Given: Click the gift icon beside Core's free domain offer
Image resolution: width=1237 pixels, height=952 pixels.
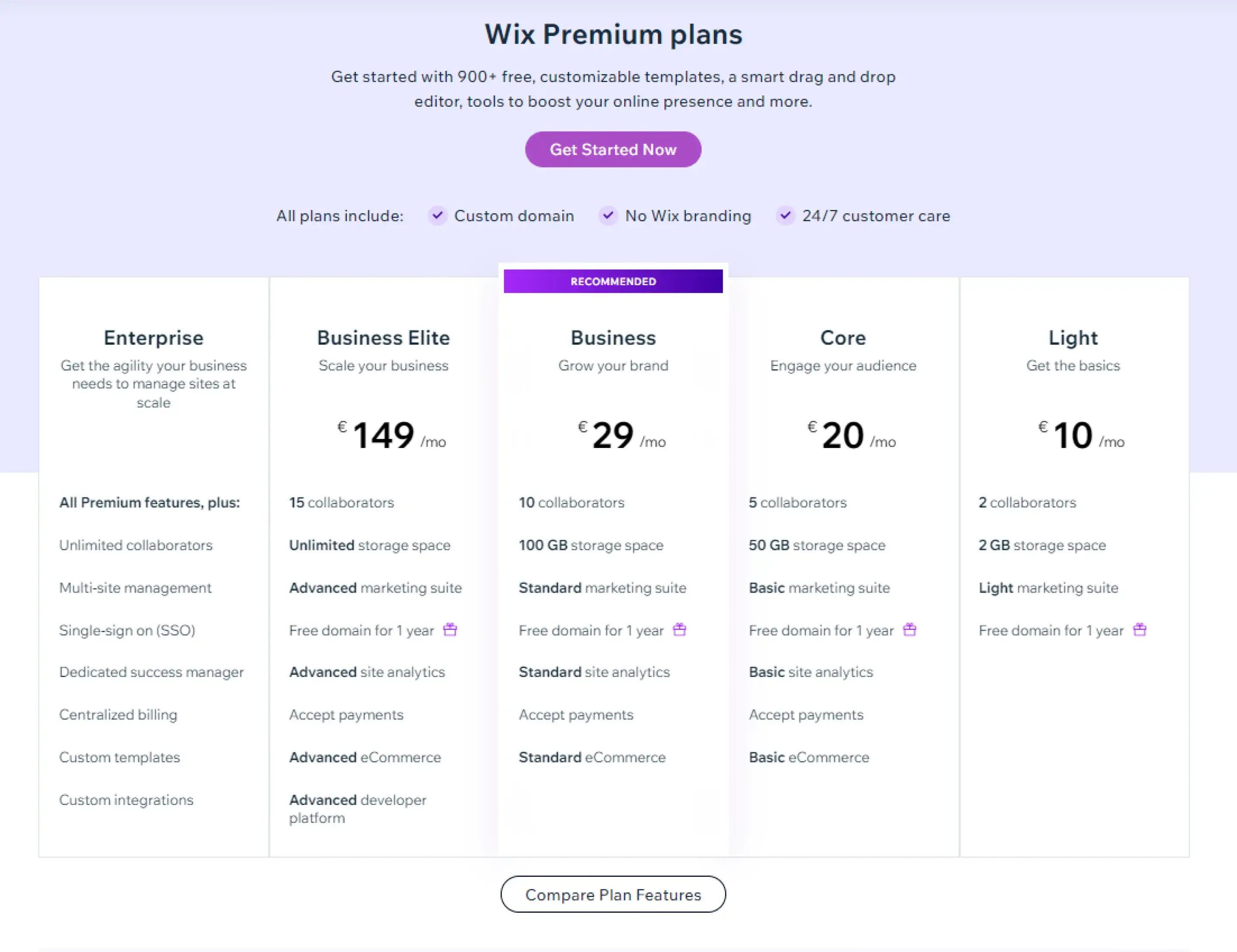Looking at the screenshot, I should tap(910, 629).
